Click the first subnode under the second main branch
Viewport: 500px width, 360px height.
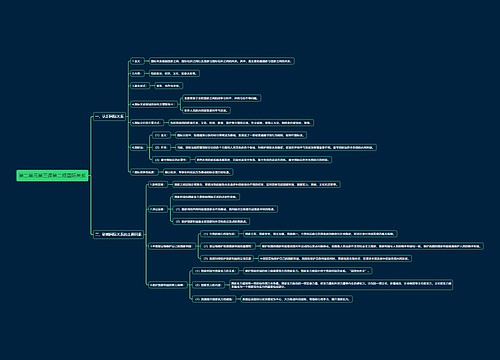pos(158,184)
